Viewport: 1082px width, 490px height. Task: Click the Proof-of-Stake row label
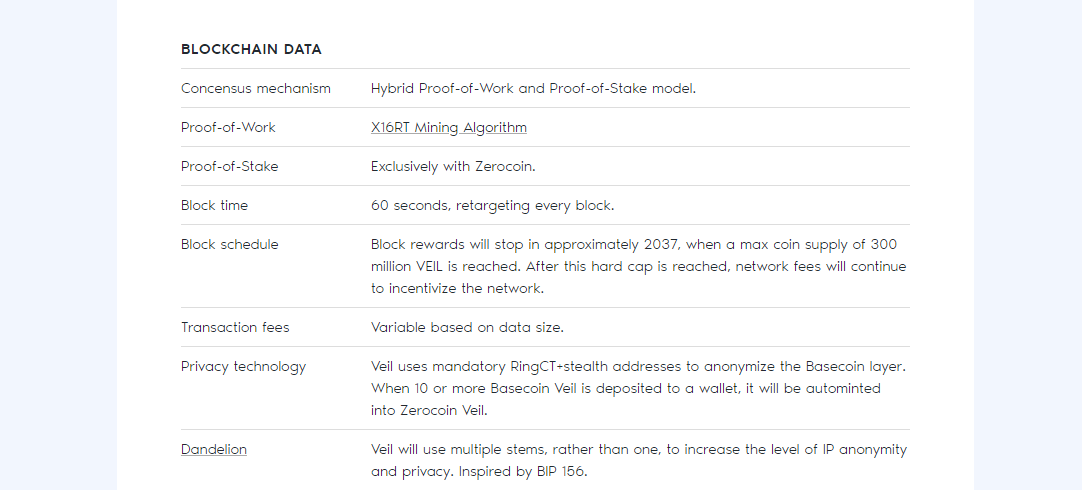(x=229, y=166)
